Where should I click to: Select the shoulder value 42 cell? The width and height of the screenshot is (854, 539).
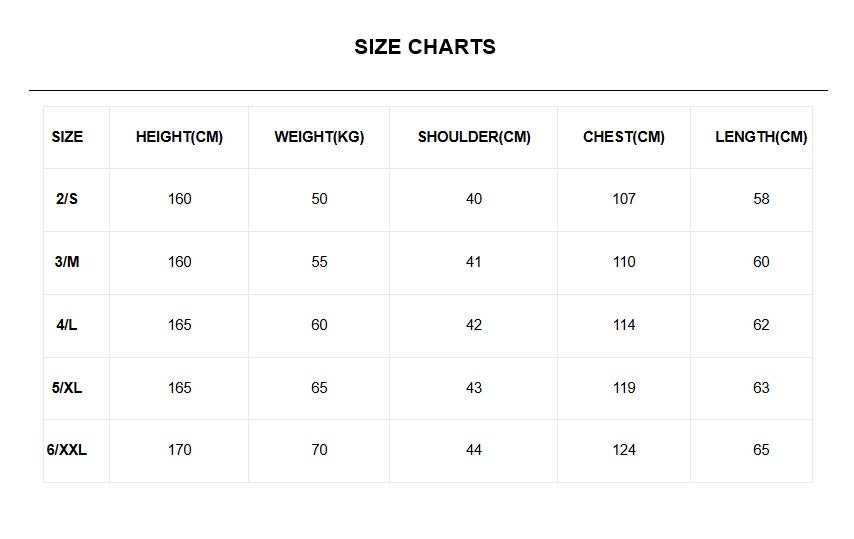click(x=474, y=325)
